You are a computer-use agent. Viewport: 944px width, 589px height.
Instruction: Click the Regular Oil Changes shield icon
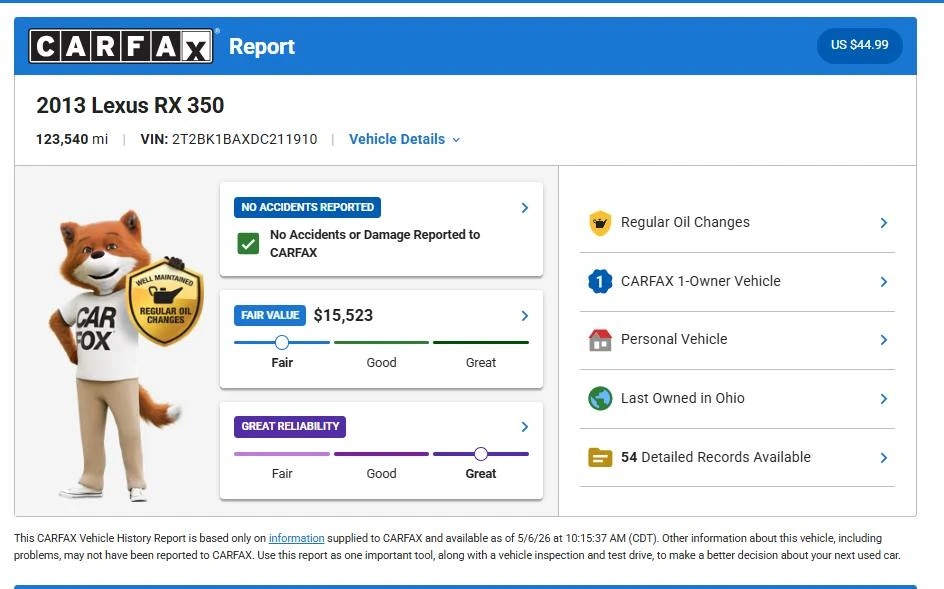pyautogui.click(x=600, y=223)
